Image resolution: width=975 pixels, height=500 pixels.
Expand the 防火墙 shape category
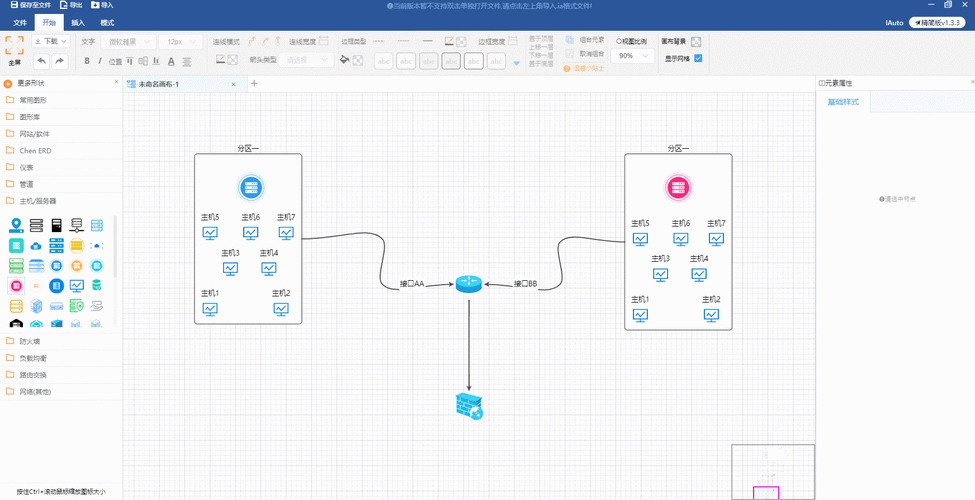pos(30,341)
